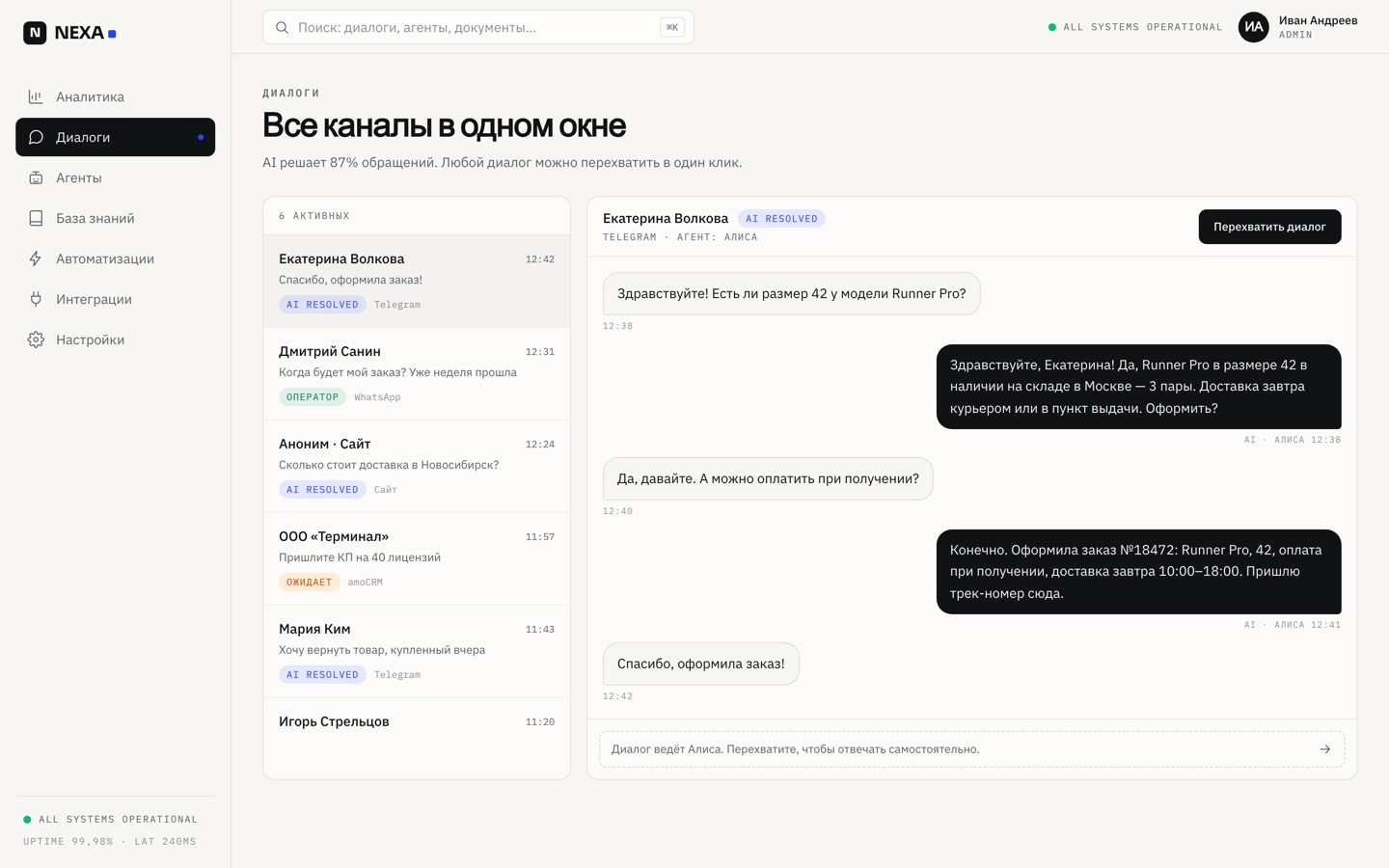Click the Диалоги chat bubble icon
The width and height of the screenshot is (1389, 868).
coord(36,137)
